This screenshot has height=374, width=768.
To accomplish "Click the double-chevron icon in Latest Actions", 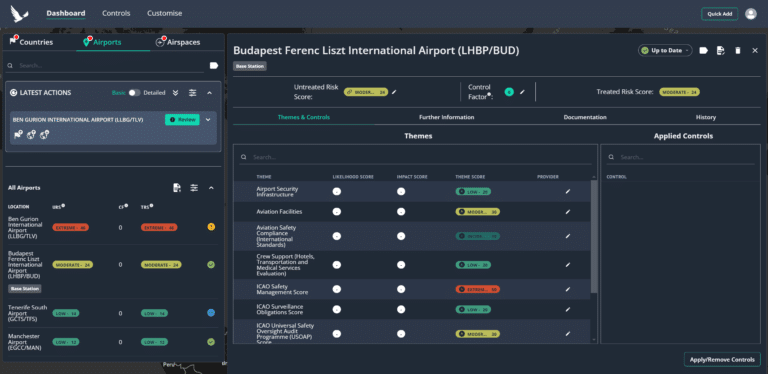I will point(175,93).
